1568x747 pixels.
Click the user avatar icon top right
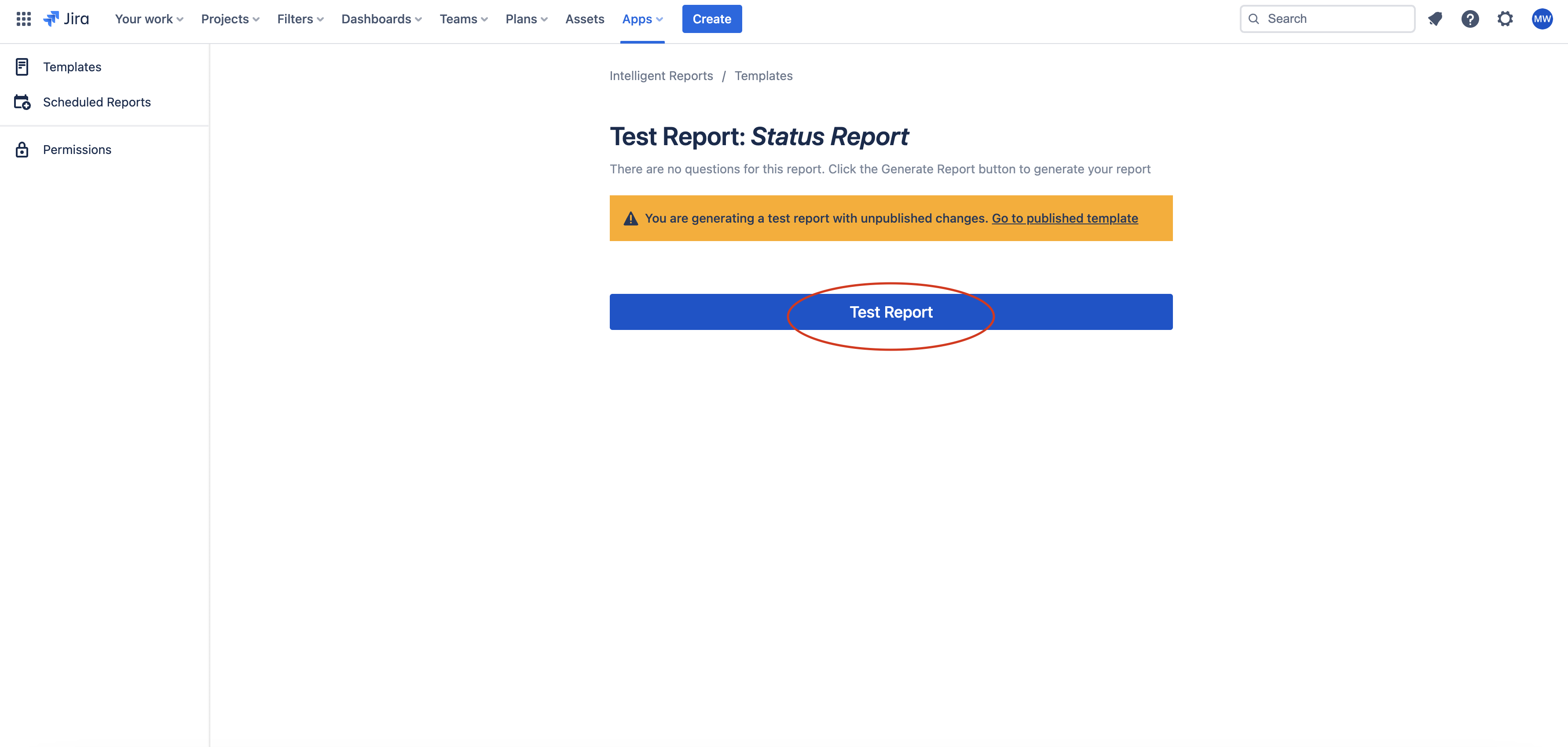1542,18
